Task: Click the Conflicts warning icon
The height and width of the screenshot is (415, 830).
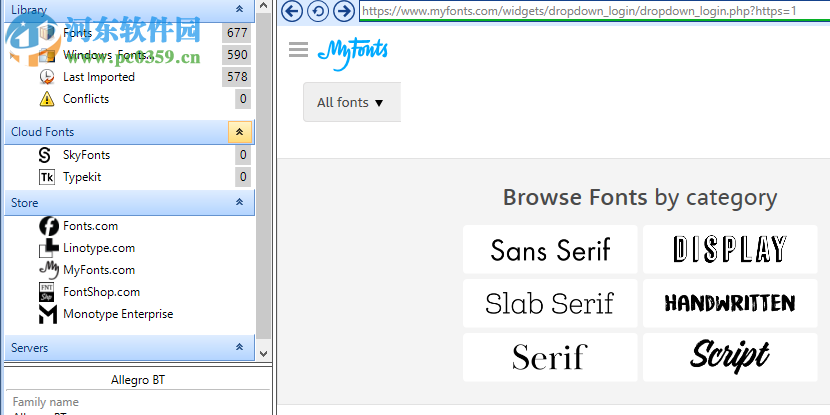Action: click(47, 99)
